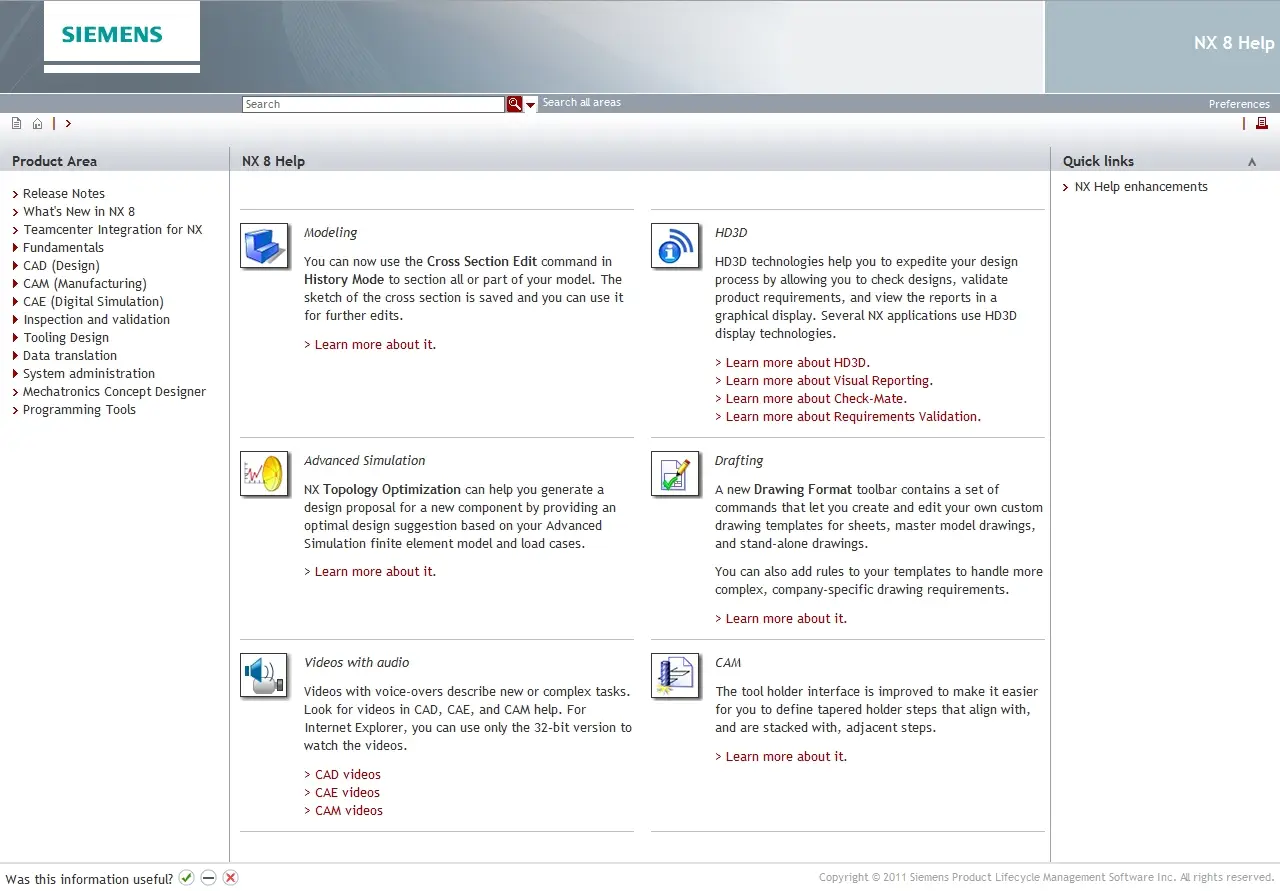This screenshot has width=1280, height=891.
Task: Click the NX 8 Help banner title
Action: click(x=1234, y=43)
